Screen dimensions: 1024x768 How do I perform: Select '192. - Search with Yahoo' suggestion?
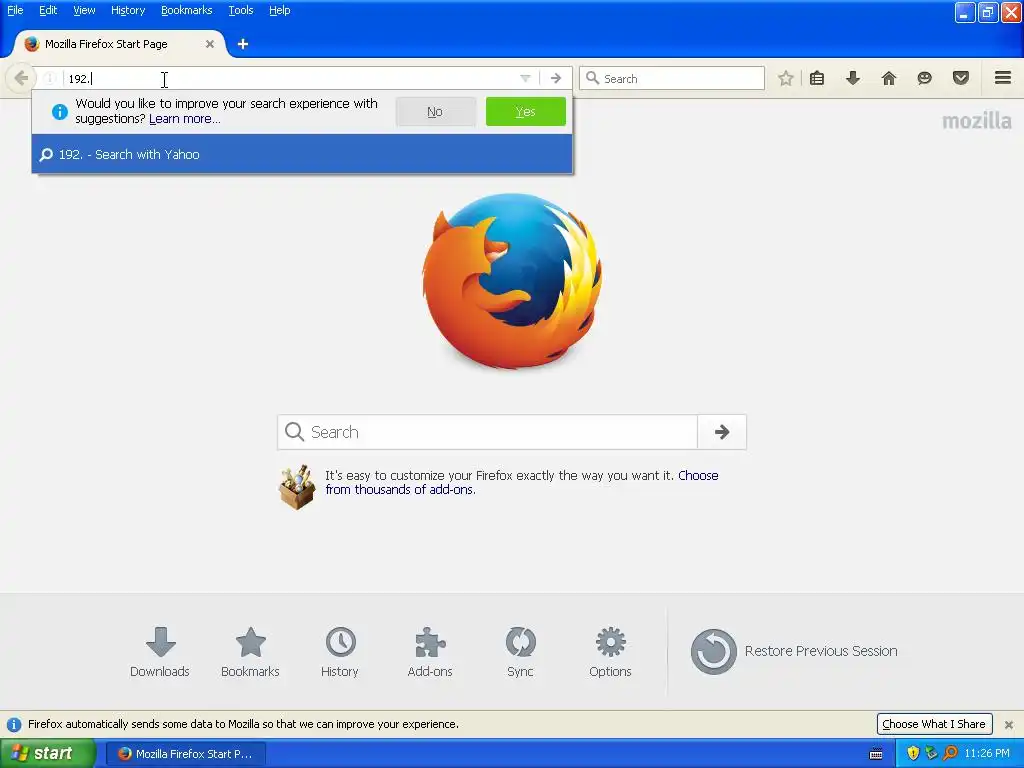click(302, 155)
